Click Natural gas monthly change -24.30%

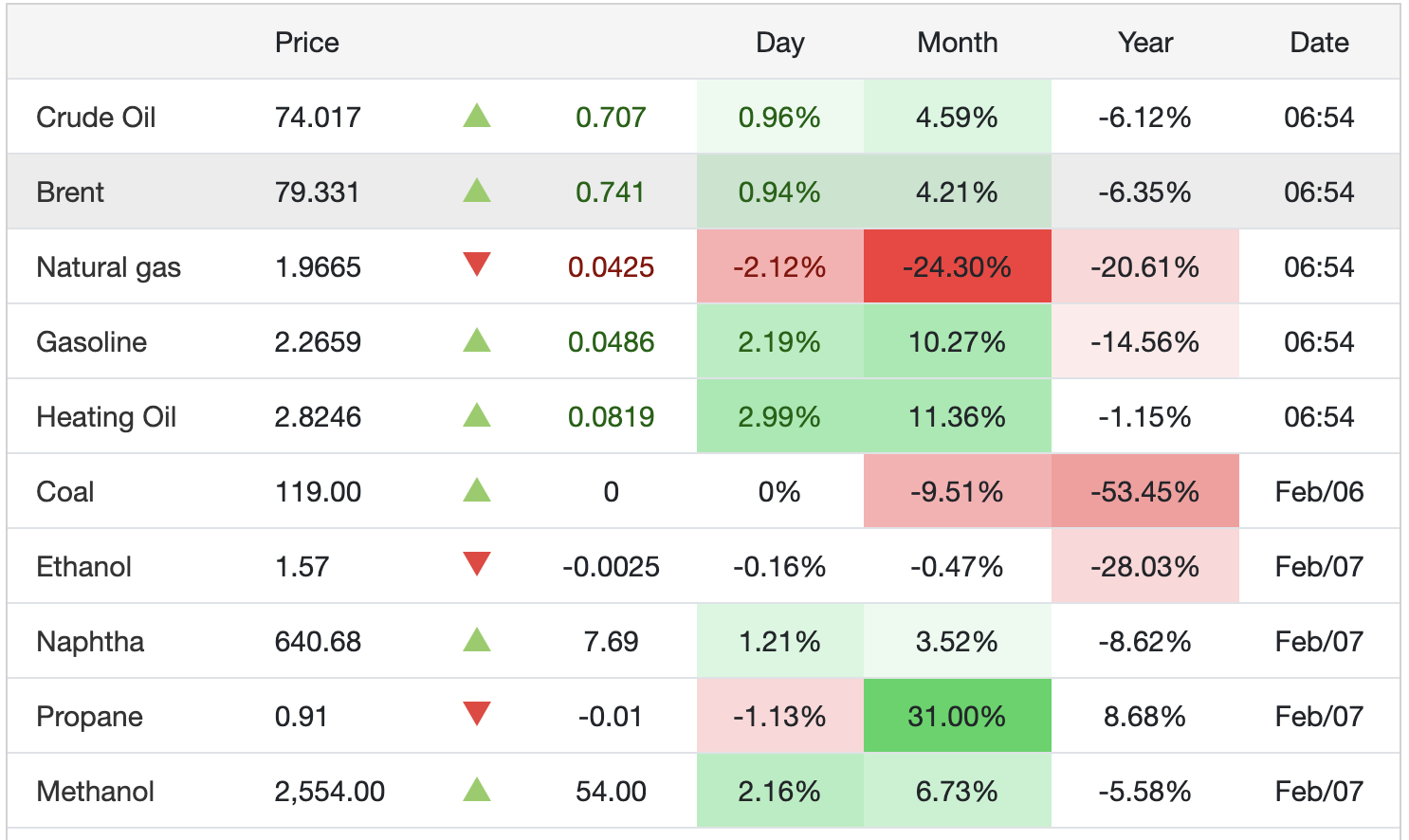(957, 267)
